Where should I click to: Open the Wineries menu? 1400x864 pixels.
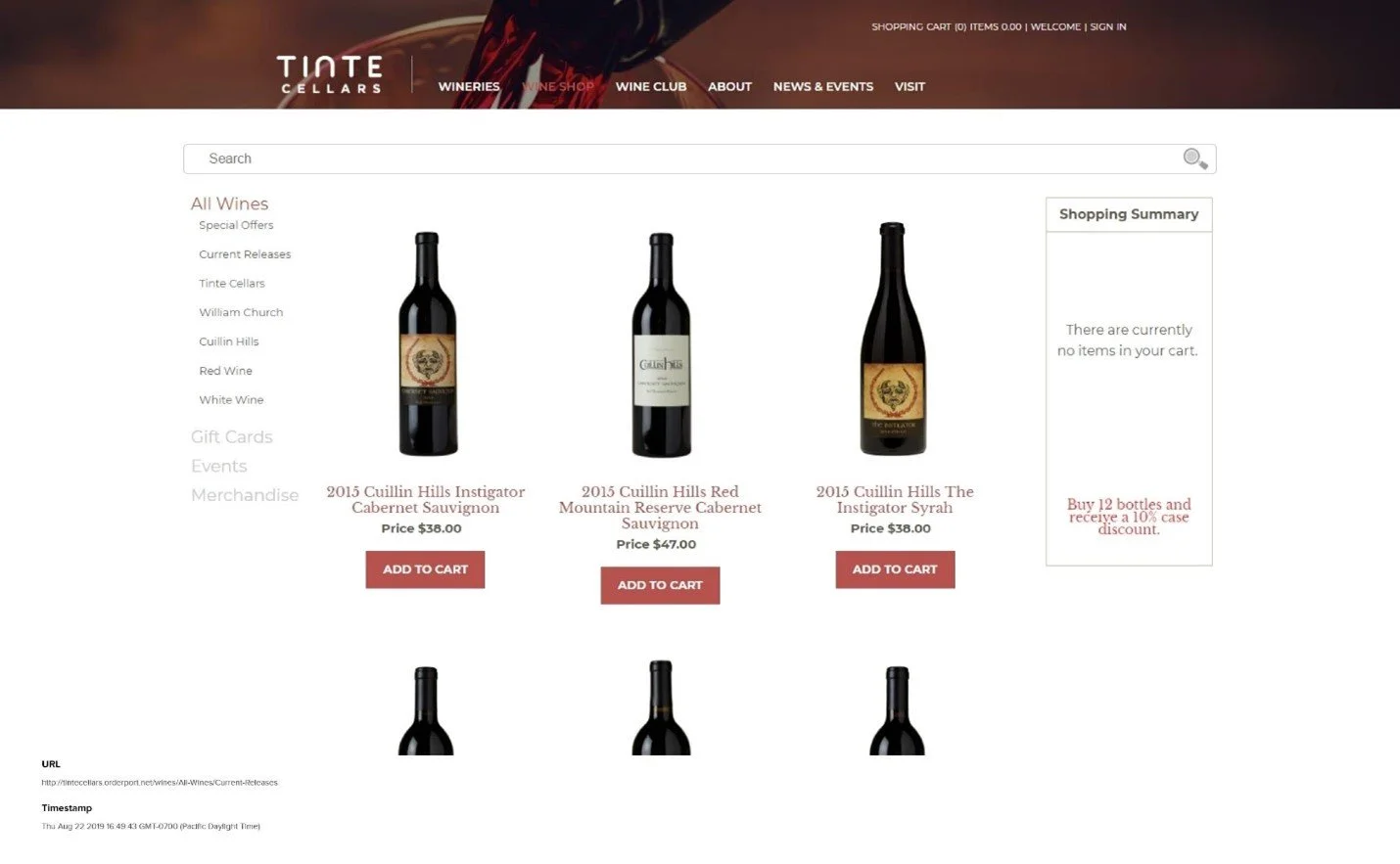[469, 86]
